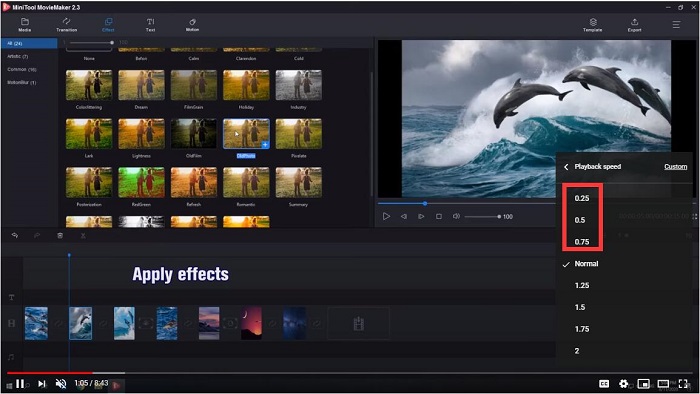Screen dimensions: 700x394
Task: Toggle the preview volume speaker icon
Action: tap(456, 216)
